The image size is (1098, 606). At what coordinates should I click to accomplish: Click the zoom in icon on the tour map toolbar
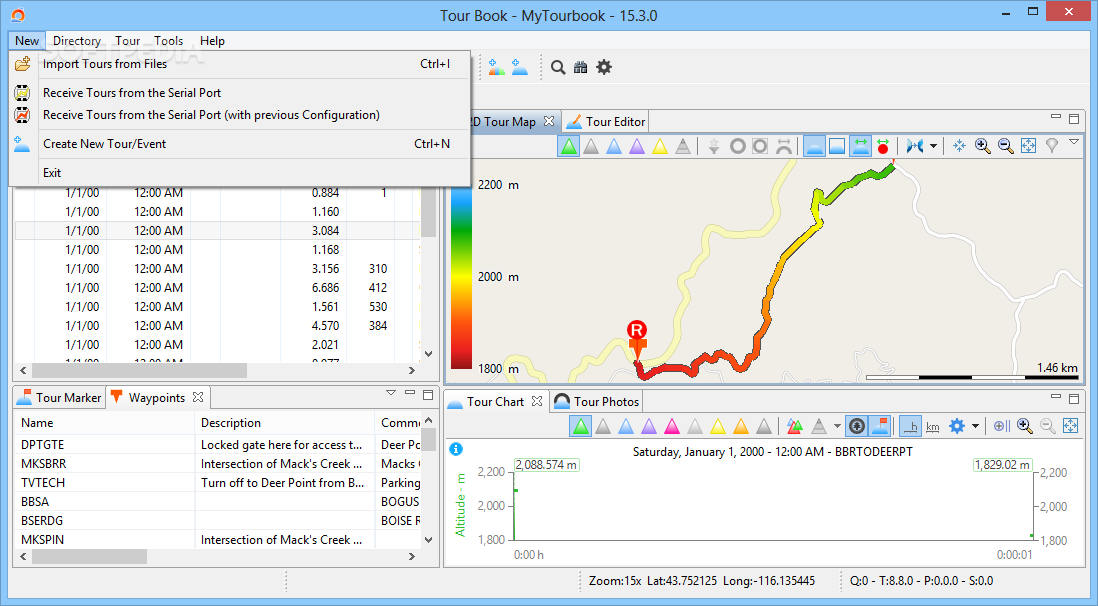click(982, 146)
